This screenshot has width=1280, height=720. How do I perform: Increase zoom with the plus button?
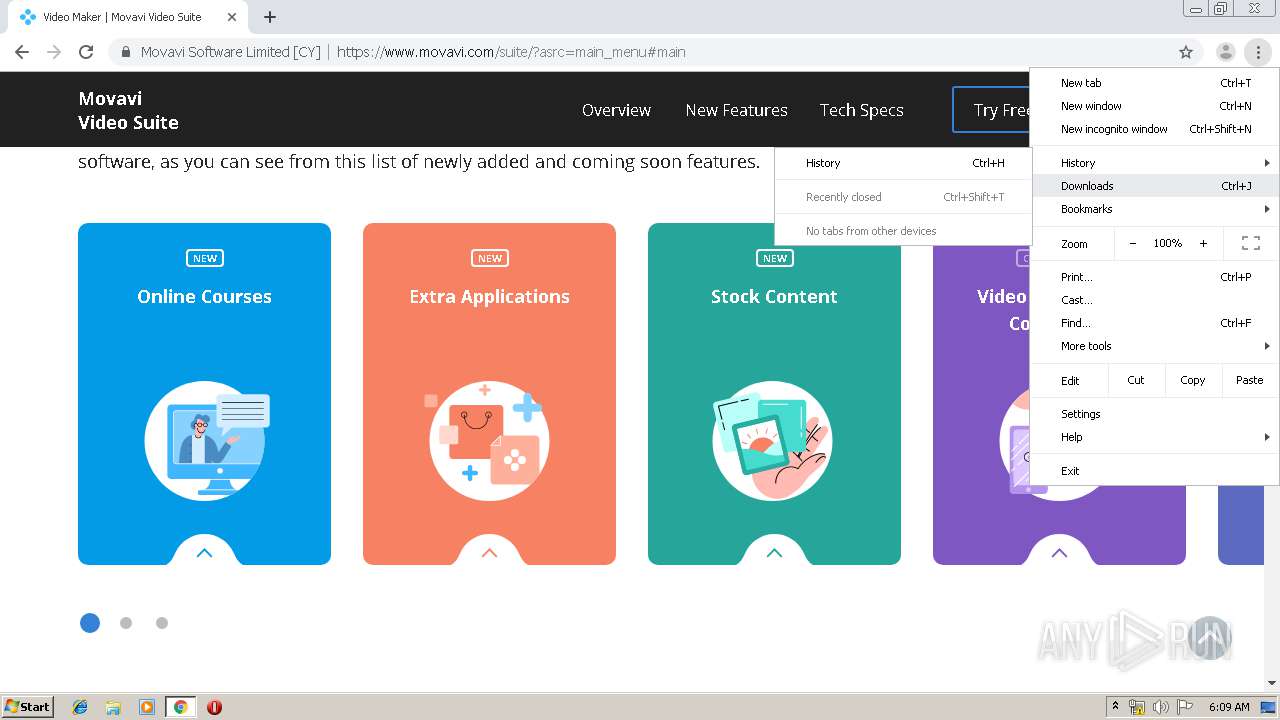(1203, 243)
